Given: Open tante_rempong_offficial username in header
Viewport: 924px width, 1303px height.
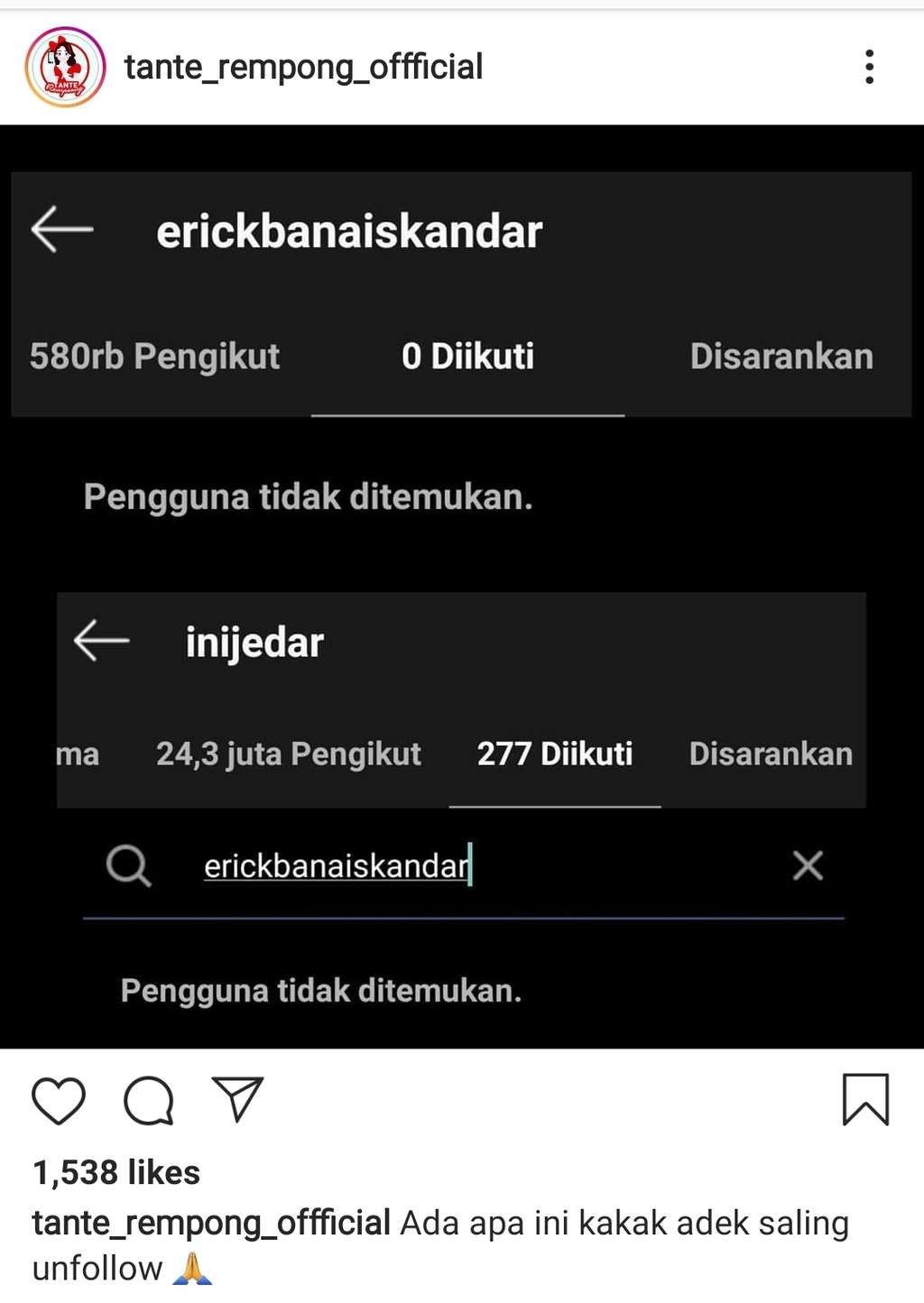Looking at the screenshot, I should pyautogui.click(x=303, y=67).
